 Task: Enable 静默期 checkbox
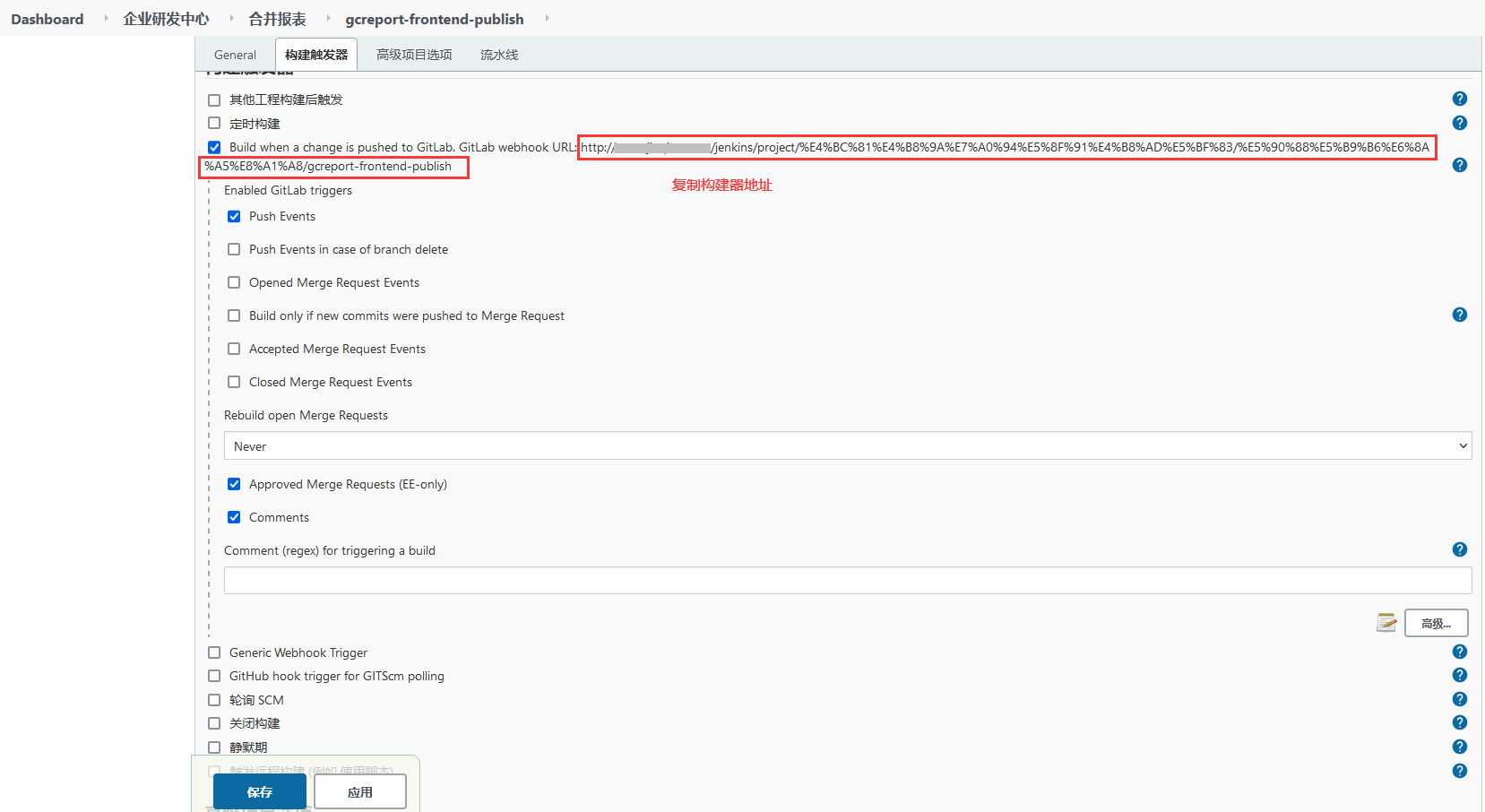[214, 747]
